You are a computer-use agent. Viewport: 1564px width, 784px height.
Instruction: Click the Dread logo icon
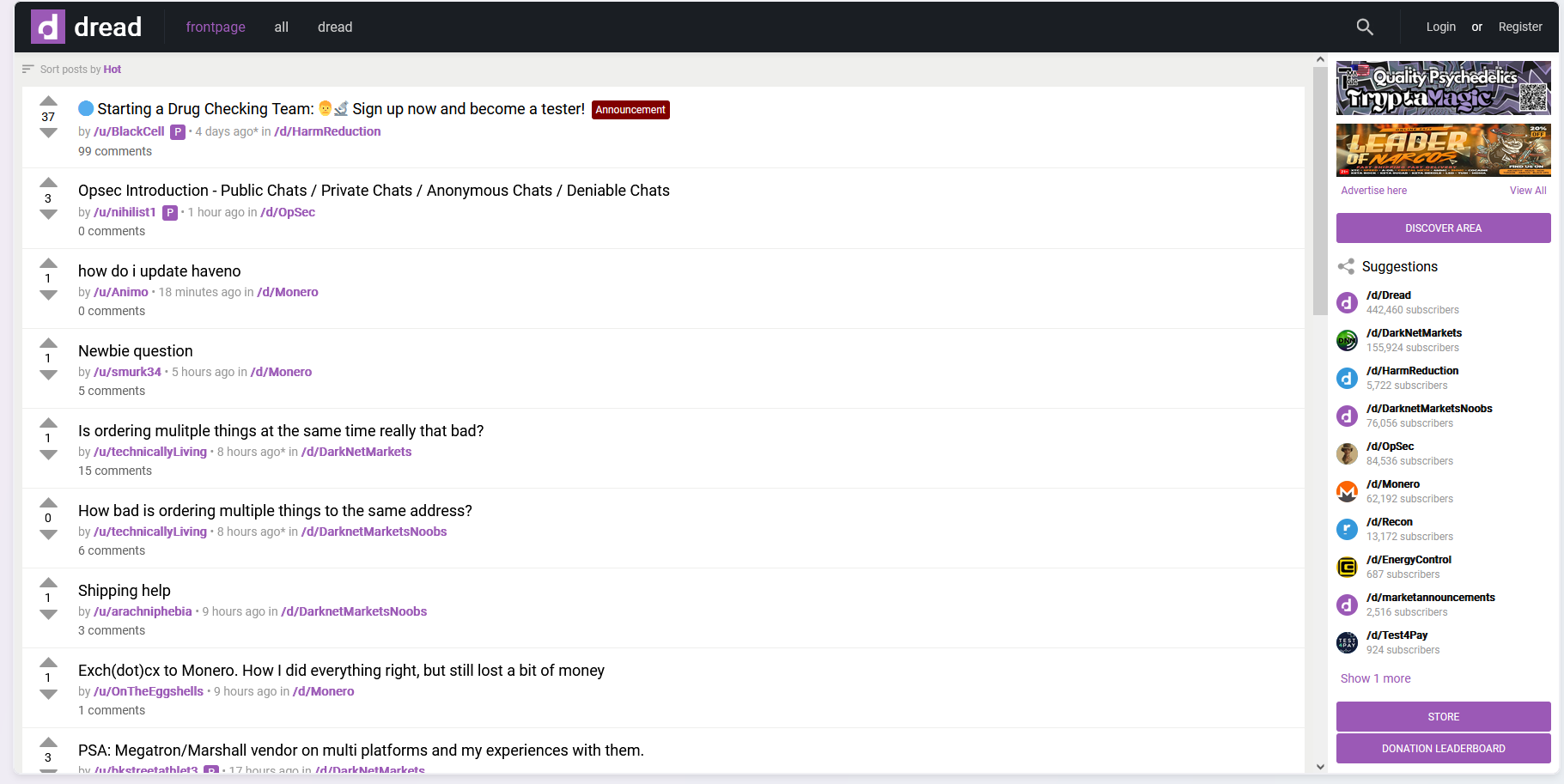pyautogui.click(x=48, y=27)
